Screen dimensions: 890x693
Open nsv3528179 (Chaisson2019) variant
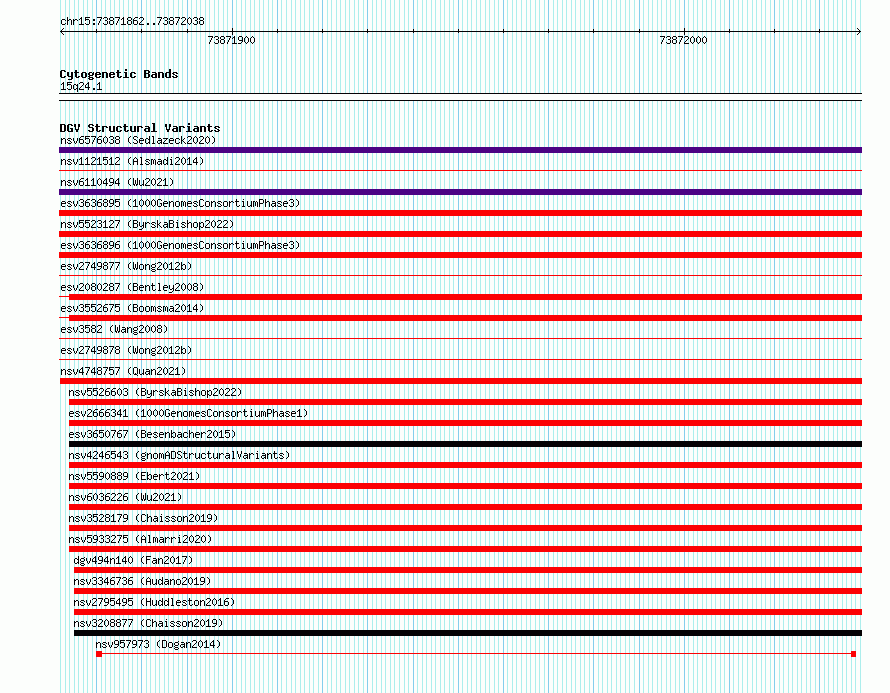(143, 518)
